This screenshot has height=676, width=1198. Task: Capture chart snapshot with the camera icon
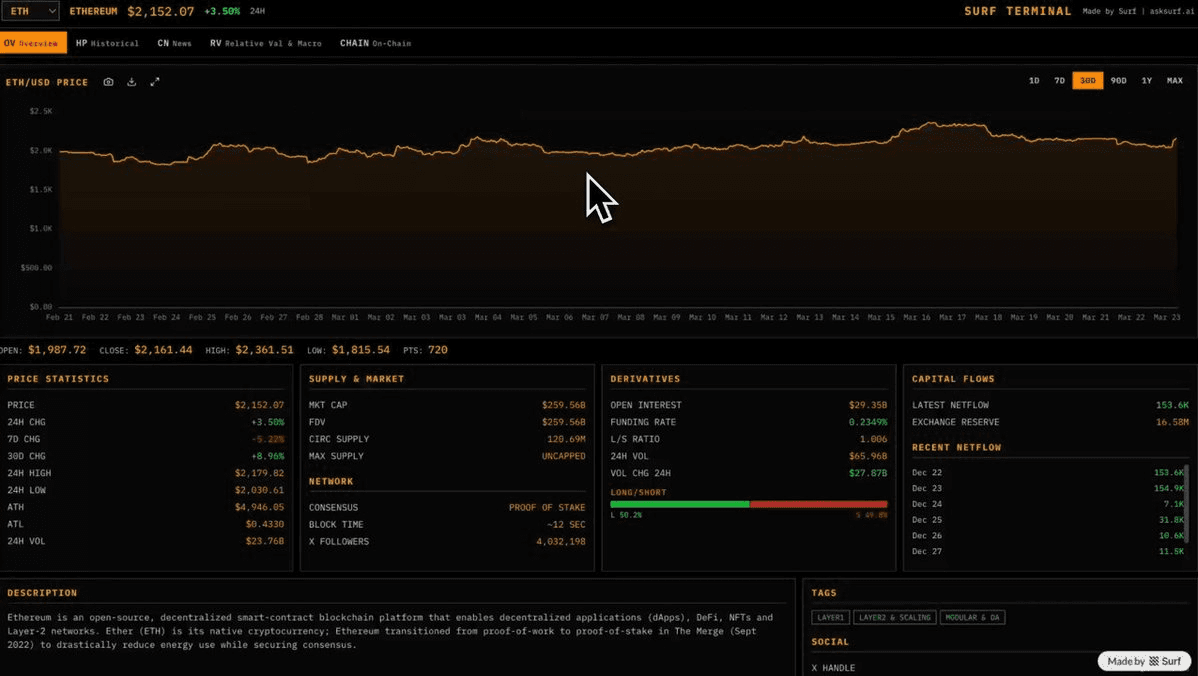pyautogui.click(x=108, y=82)
